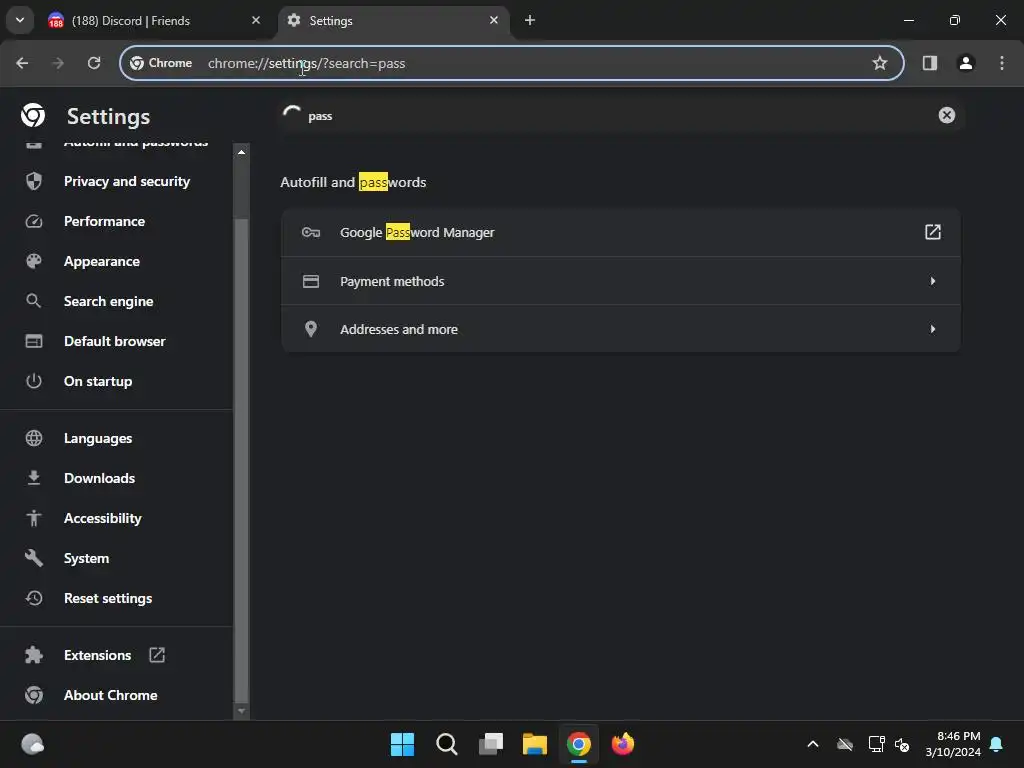Click the System wrench icon

34,558
